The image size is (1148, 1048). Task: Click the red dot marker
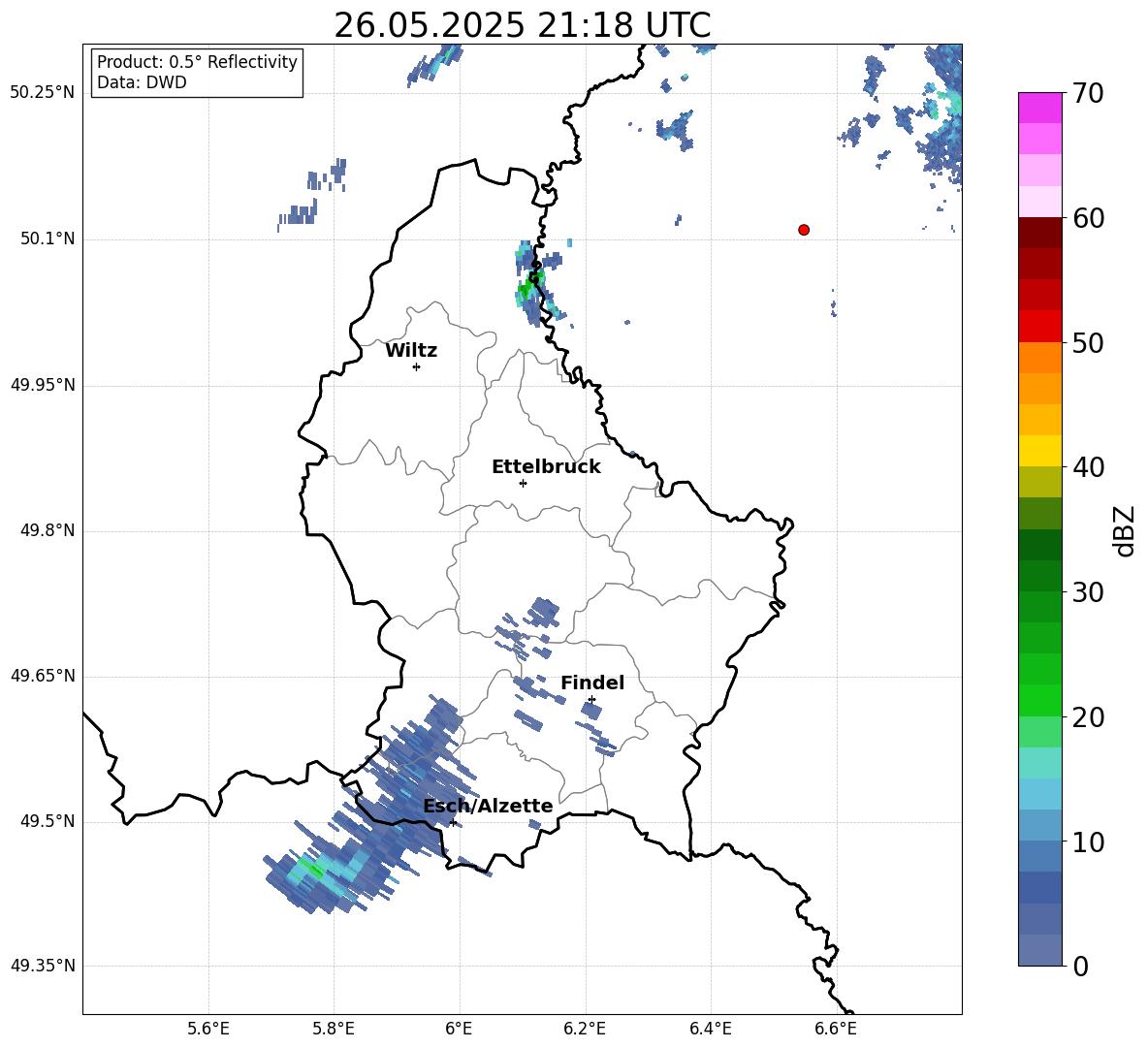pos(804,230)
